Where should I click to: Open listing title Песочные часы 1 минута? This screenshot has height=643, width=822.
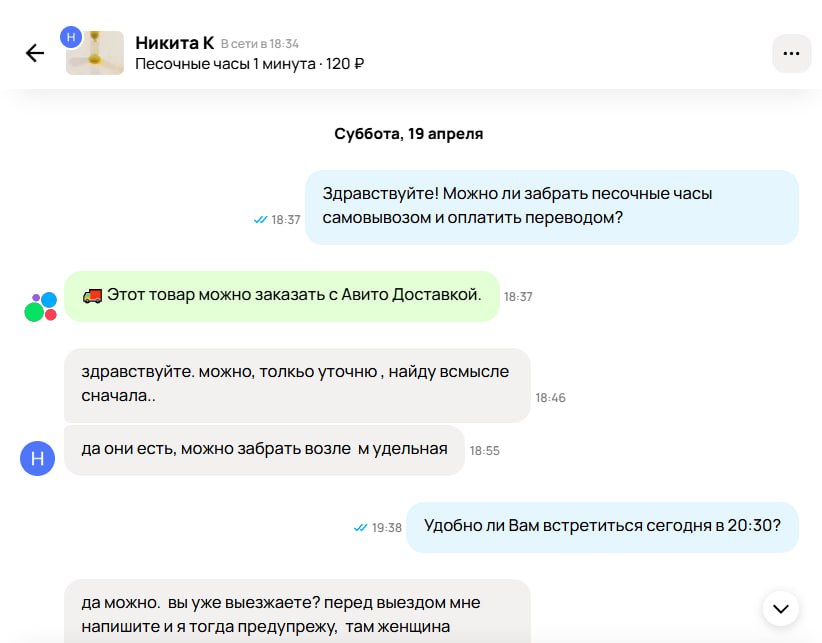tap(225, 64)
